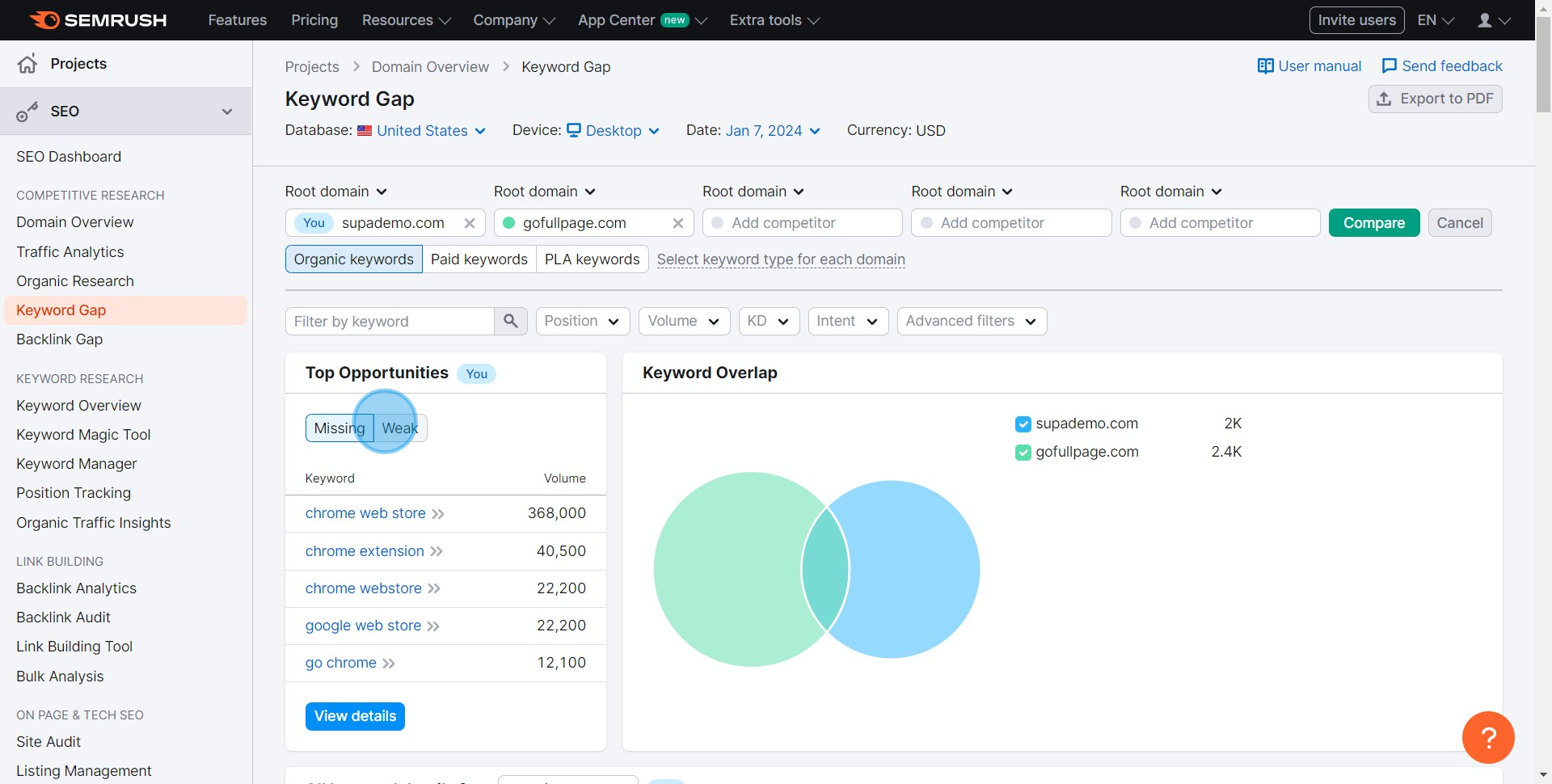Viewport: 1552px width, 784px height.
Task: Open Backlink Gap in the sidebar
Action: 59,339
